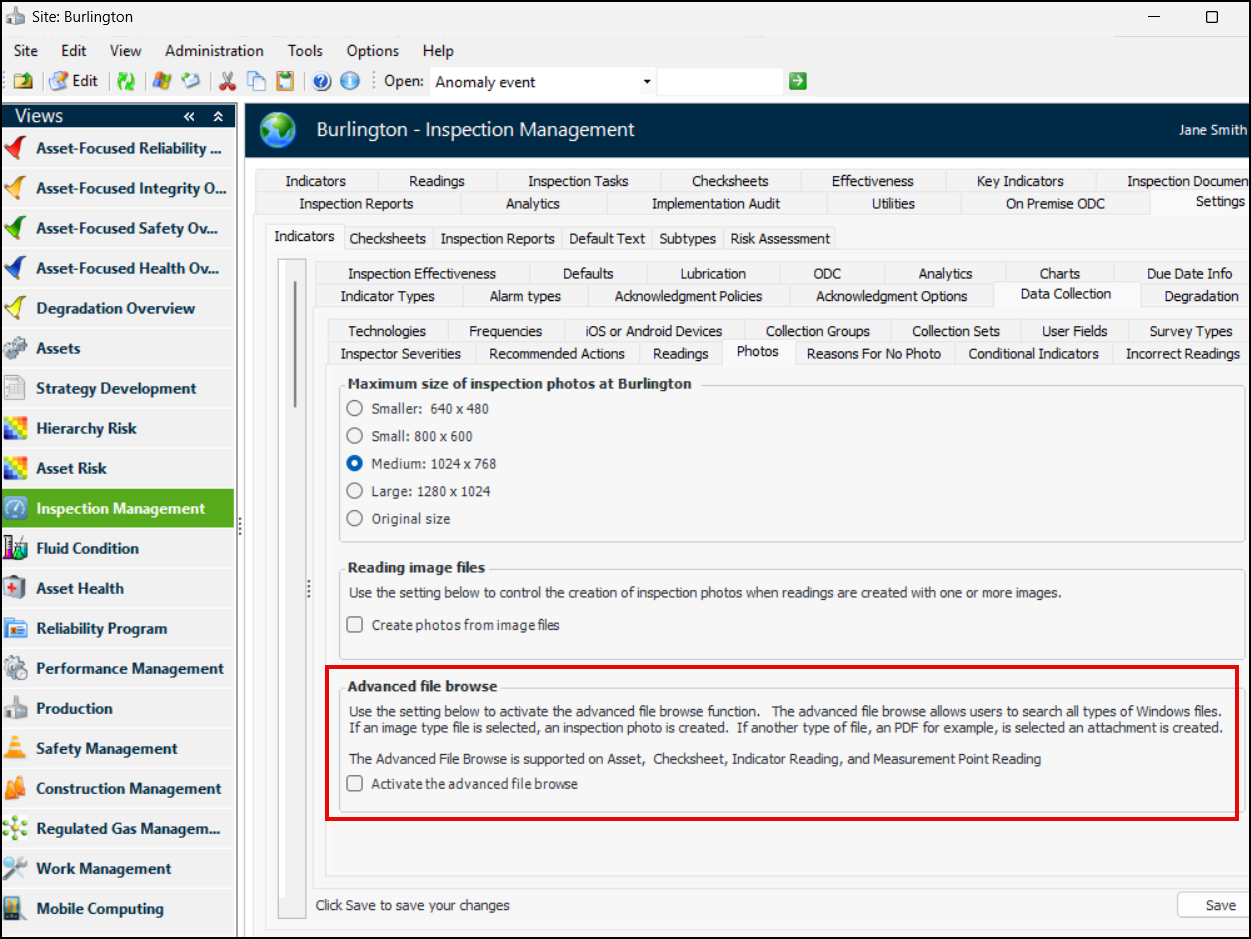Click the Save button
The width and height of the screenshot is (1251, 939).
pyautogui.click(x=1215, y=905)
